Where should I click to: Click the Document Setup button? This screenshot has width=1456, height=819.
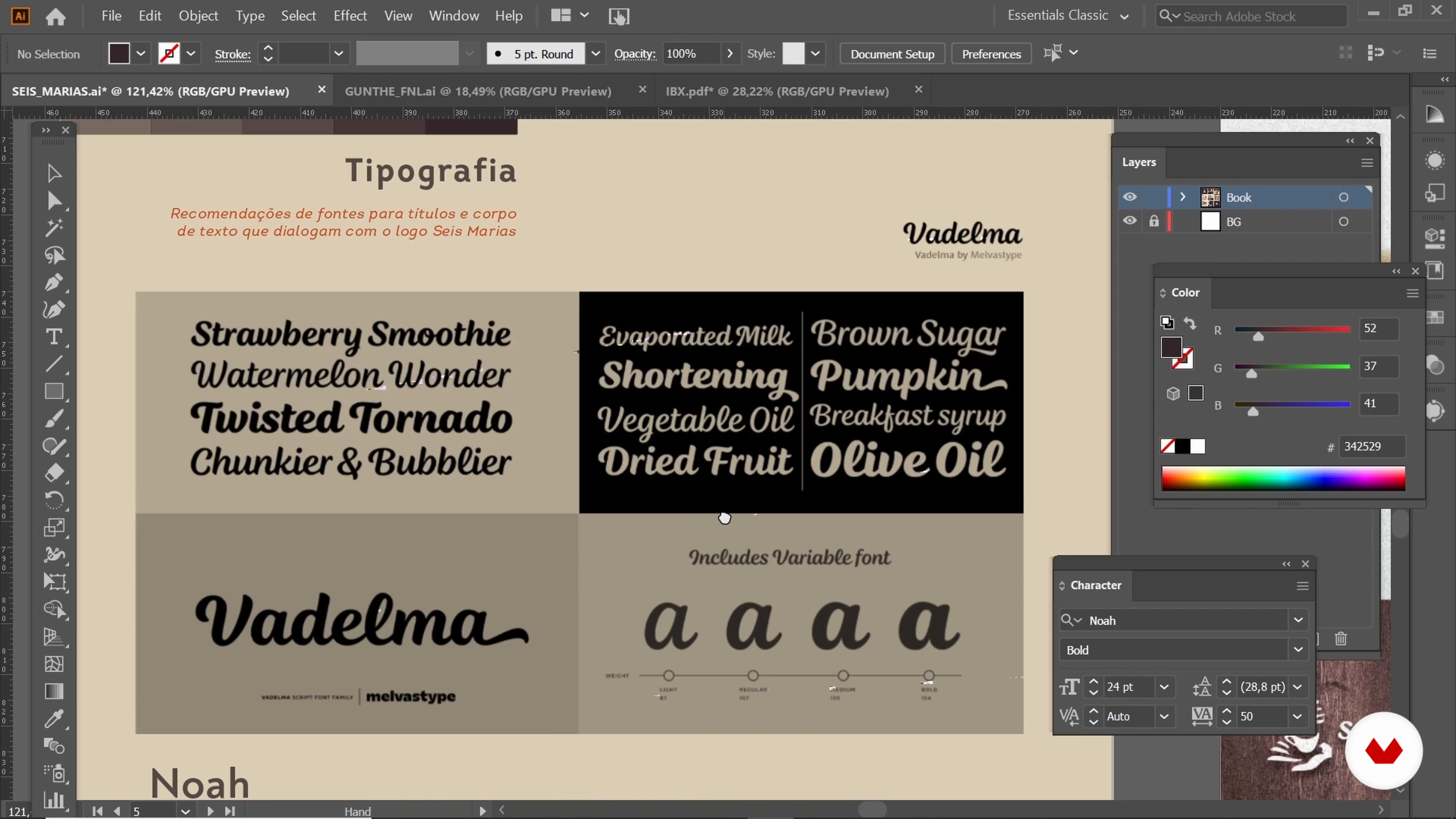point(892,54)
